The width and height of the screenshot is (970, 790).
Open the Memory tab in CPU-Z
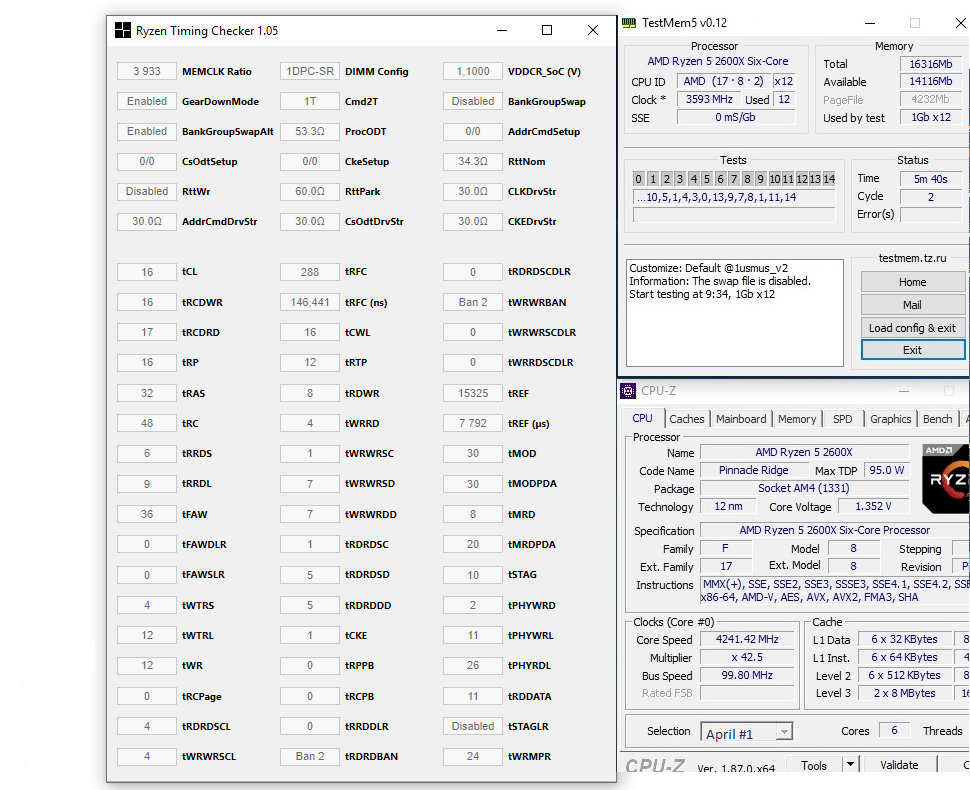797,419
